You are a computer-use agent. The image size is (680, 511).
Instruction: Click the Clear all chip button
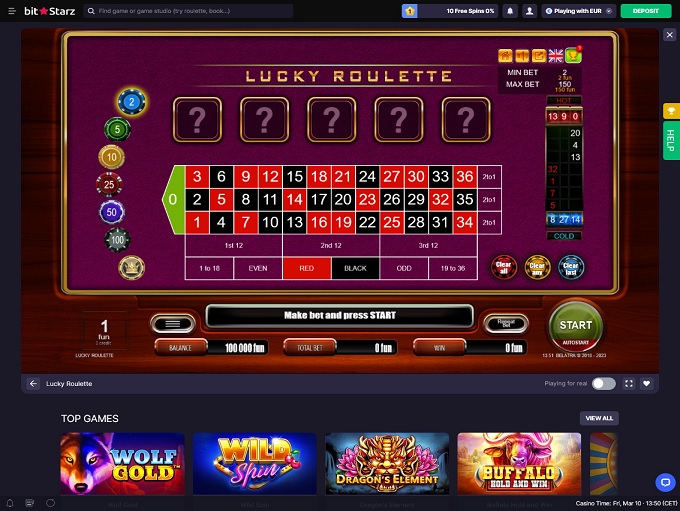[503, 267]
